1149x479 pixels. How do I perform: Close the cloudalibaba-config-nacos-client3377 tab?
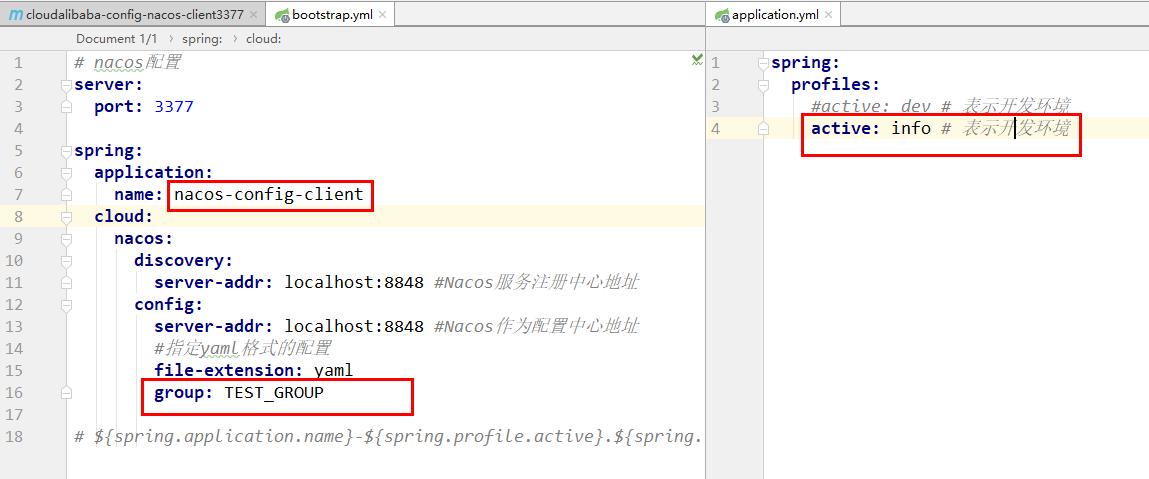pos(253,15)
